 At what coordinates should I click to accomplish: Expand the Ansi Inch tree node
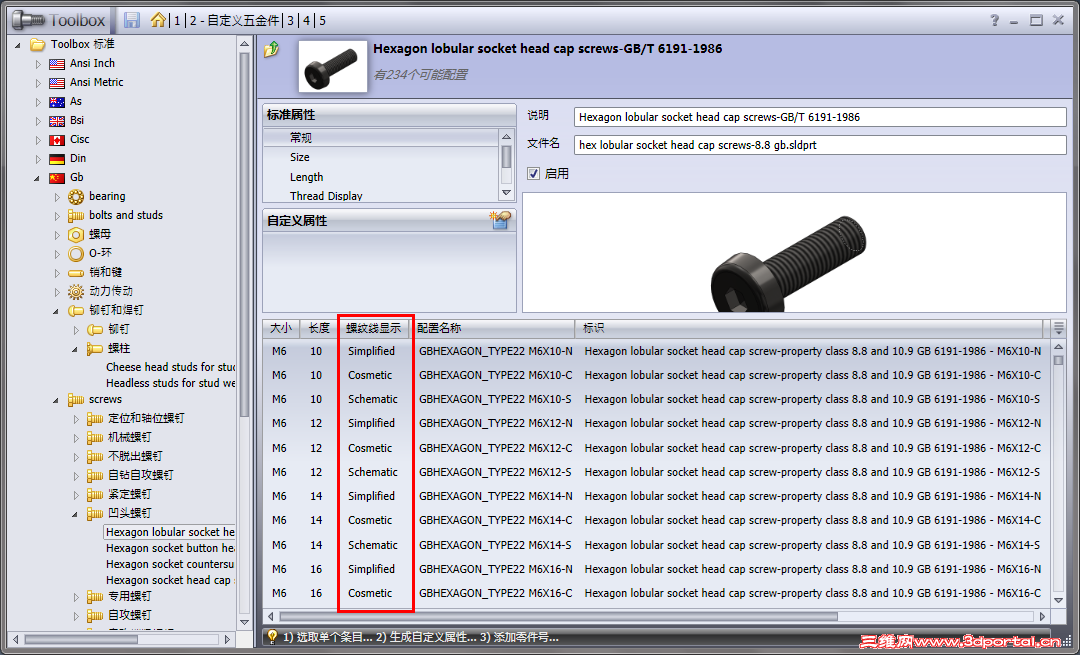(x=38, y=63)
